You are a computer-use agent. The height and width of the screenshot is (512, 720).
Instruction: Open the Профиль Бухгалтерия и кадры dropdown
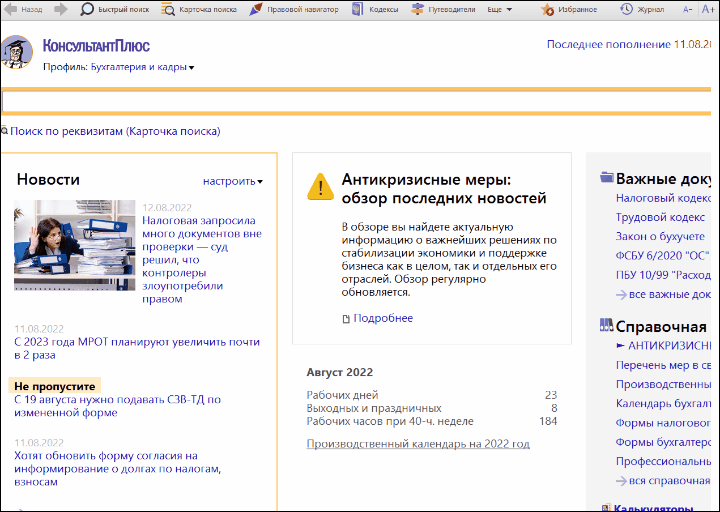pyautogui.click(x=142, y=67)
